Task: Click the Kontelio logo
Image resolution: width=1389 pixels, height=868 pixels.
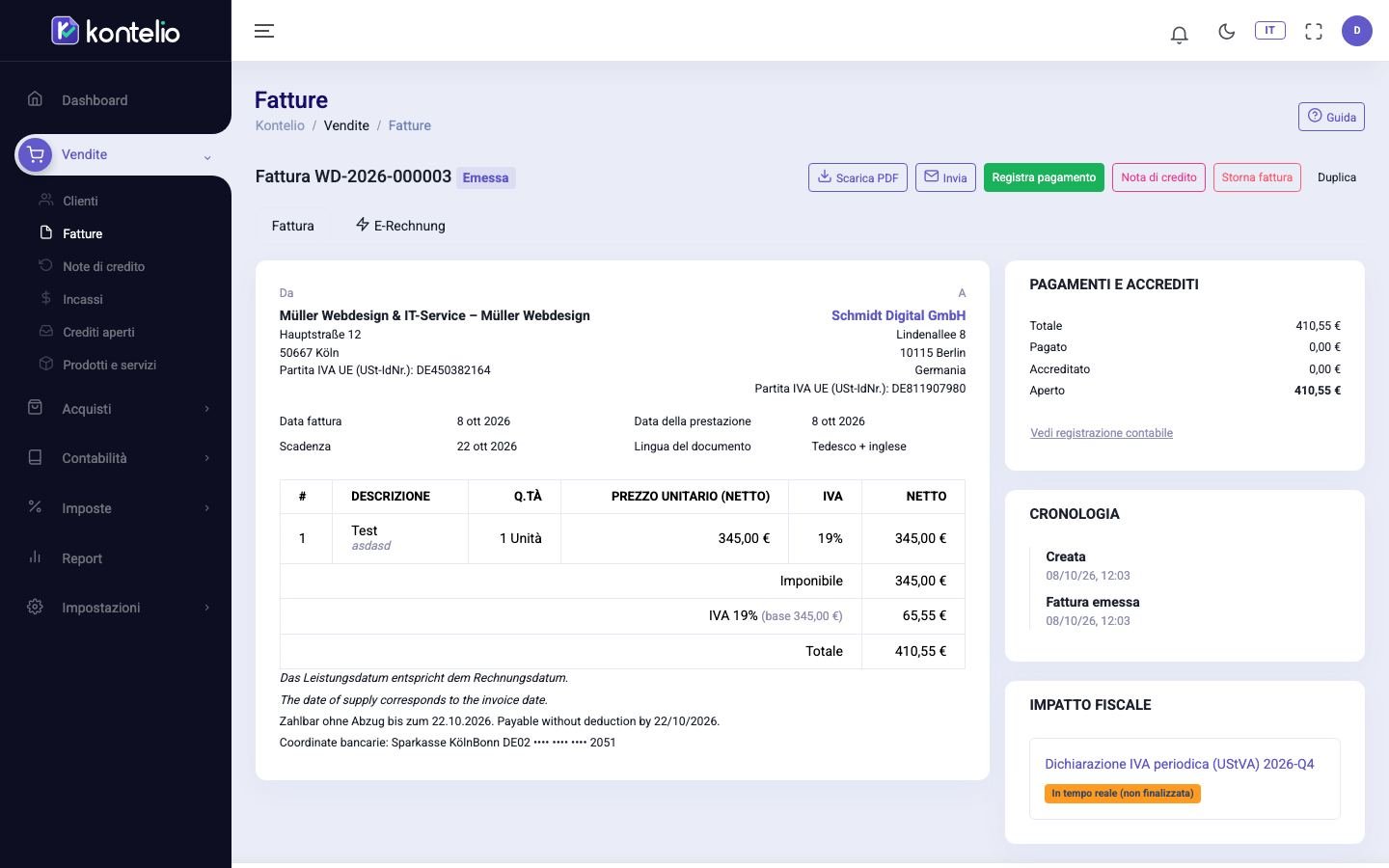Action: tap(116, 31)
